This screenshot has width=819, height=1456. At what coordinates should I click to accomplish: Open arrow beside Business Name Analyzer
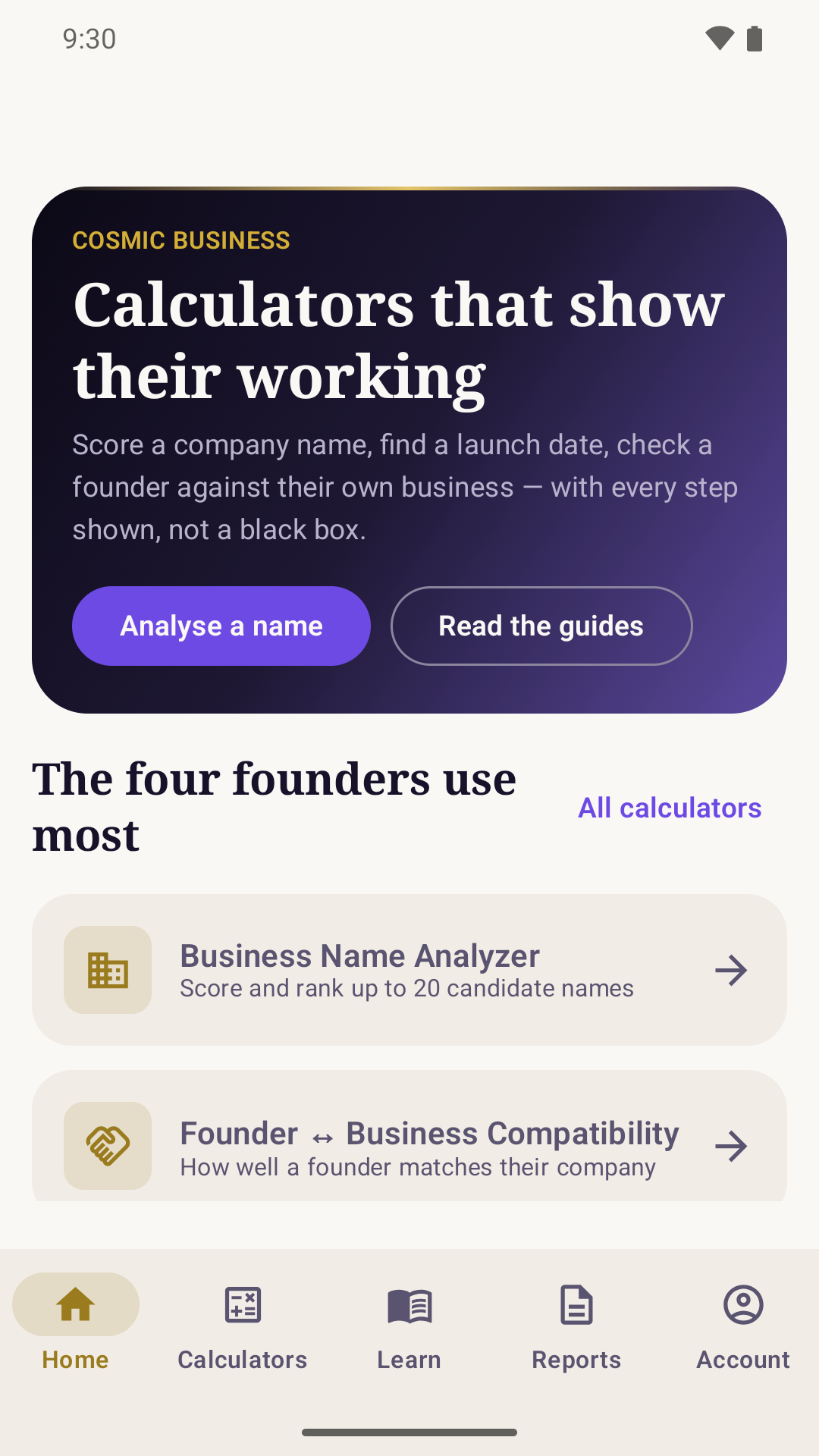coord(732,970)
